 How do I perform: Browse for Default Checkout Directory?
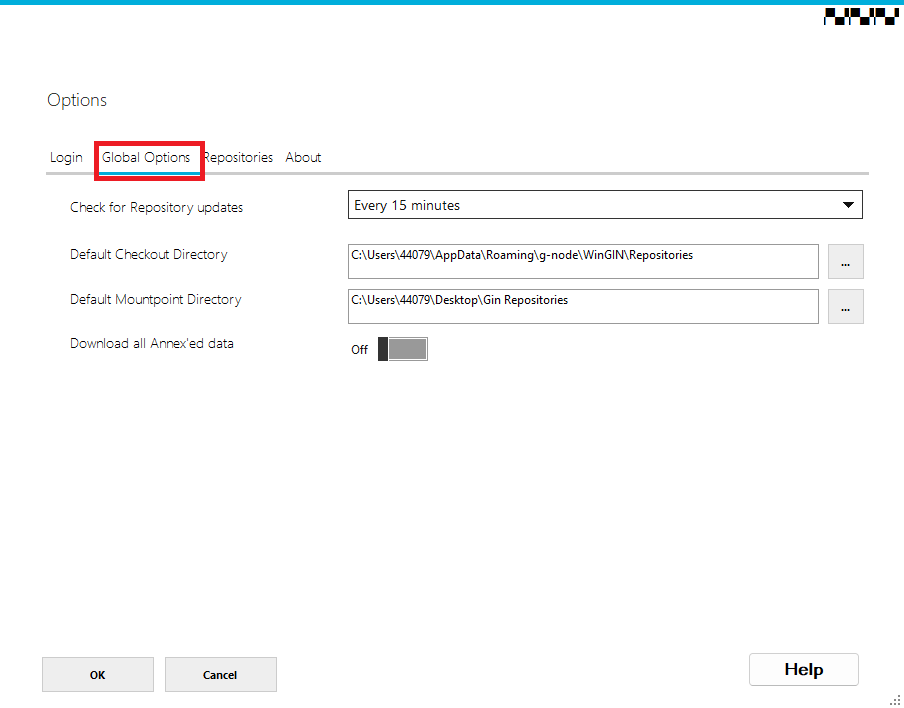tap(846, 262)
